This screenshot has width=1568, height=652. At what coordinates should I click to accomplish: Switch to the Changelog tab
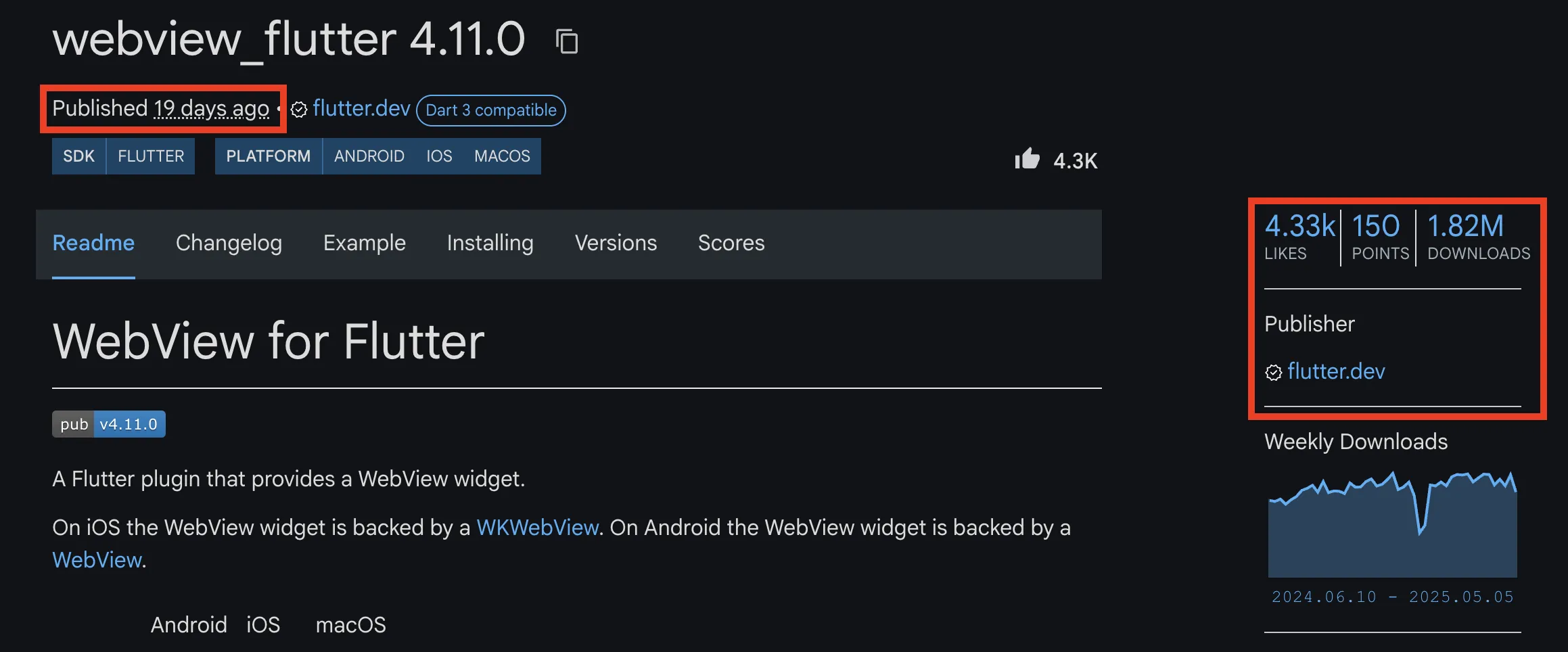pos(229,243)
